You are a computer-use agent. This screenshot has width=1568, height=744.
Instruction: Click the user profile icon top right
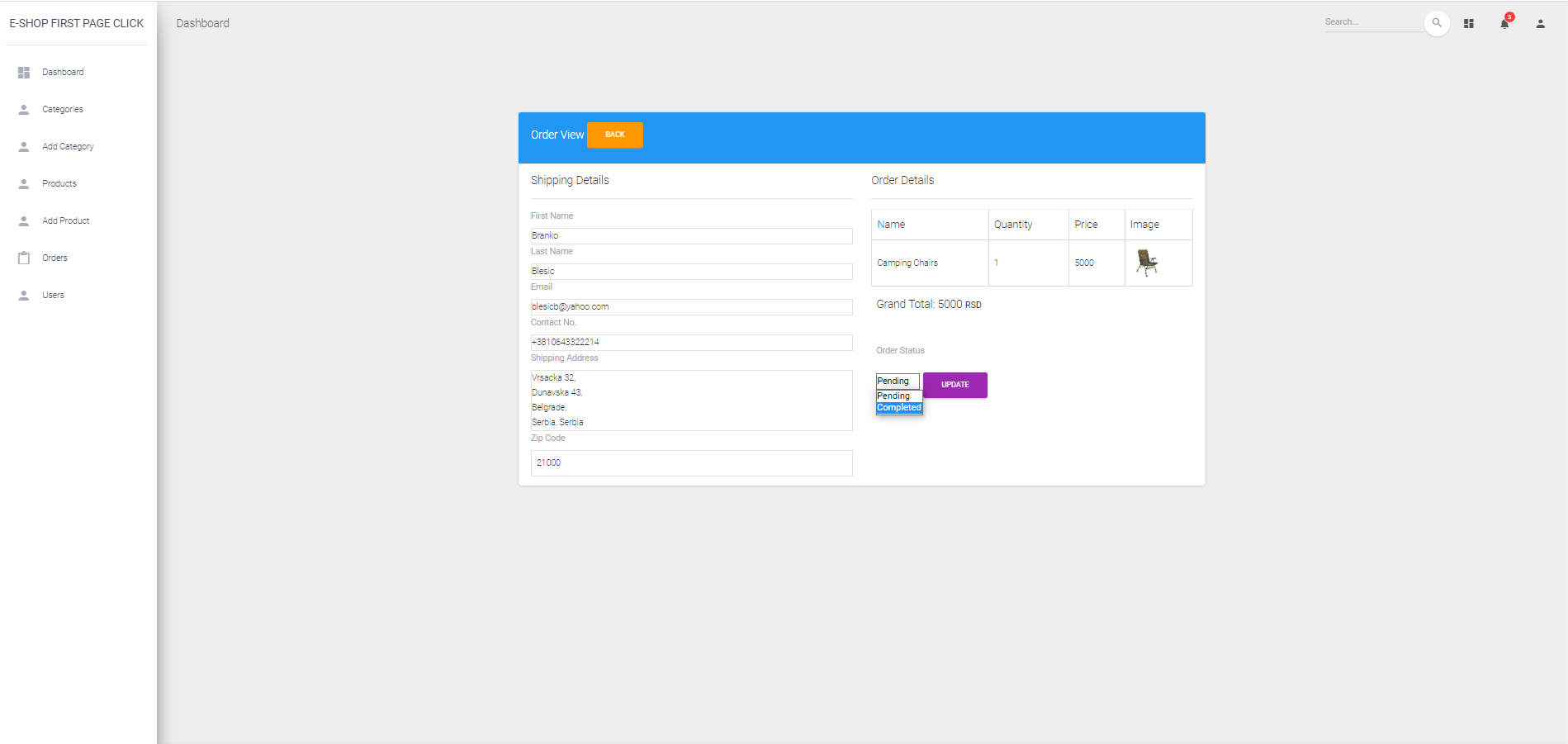pos(1540,23)
